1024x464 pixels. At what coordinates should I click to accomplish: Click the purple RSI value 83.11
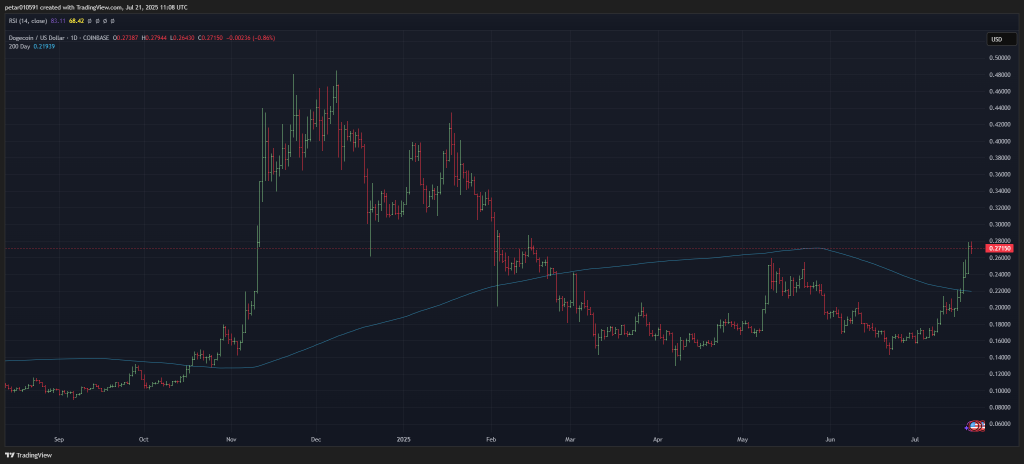(x=57, y=21)
